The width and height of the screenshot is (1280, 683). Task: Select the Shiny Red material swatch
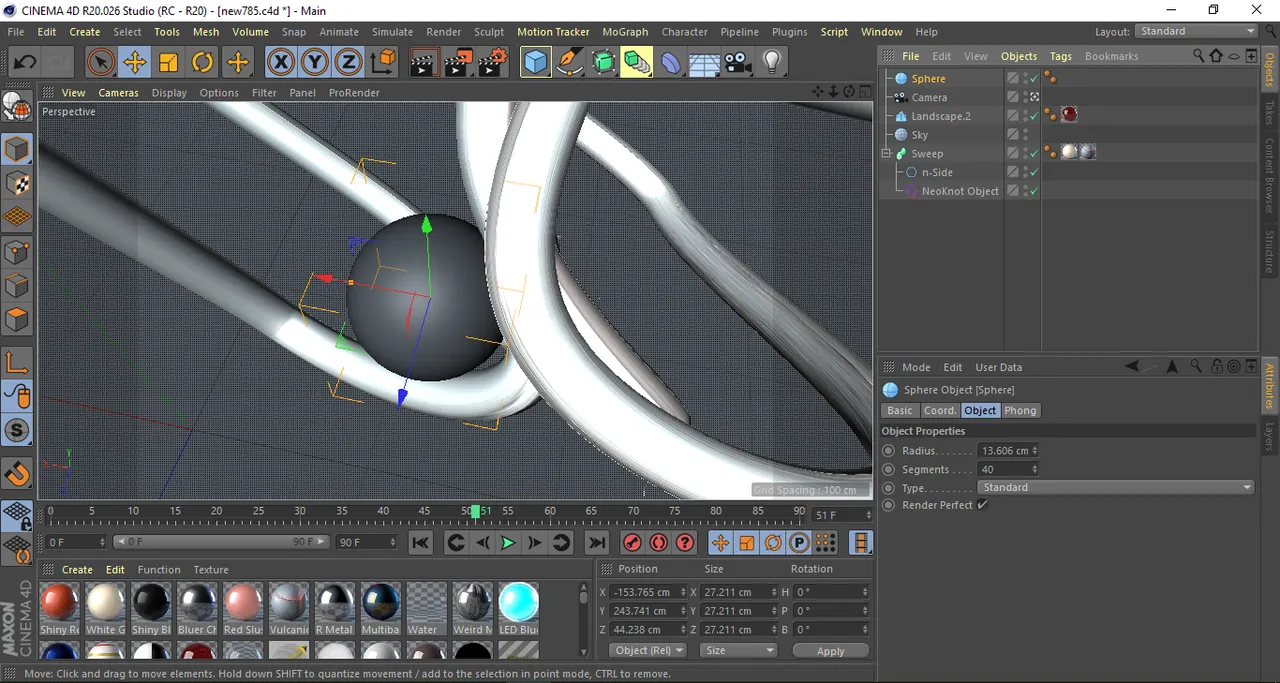pyautogui.click(x=60, y=608)
